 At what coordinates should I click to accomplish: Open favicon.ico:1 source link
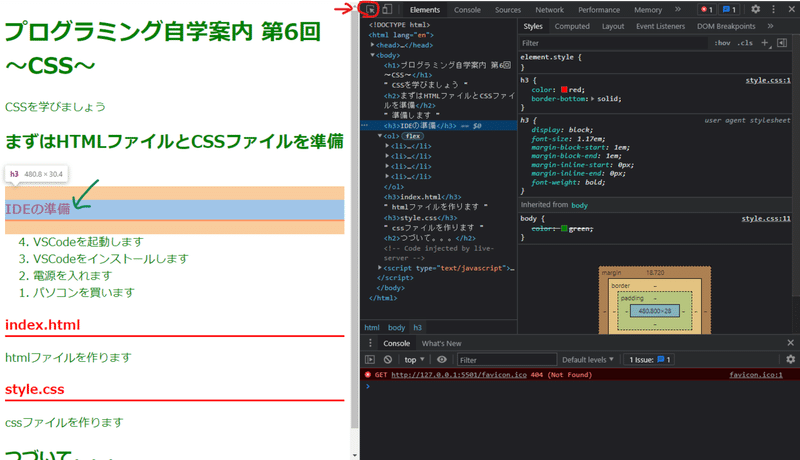tap(756, 375)
